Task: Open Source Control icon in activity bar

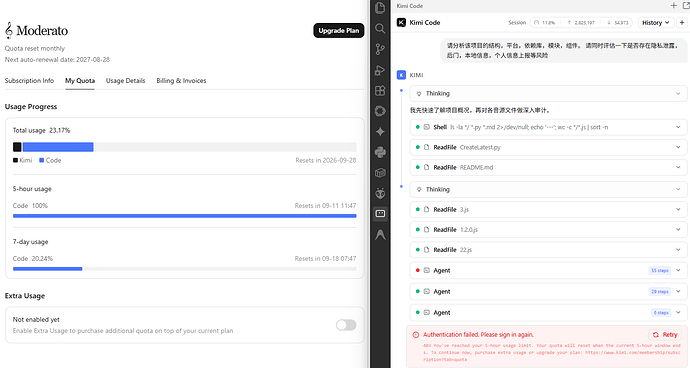Action: click(x=380, y=49)
